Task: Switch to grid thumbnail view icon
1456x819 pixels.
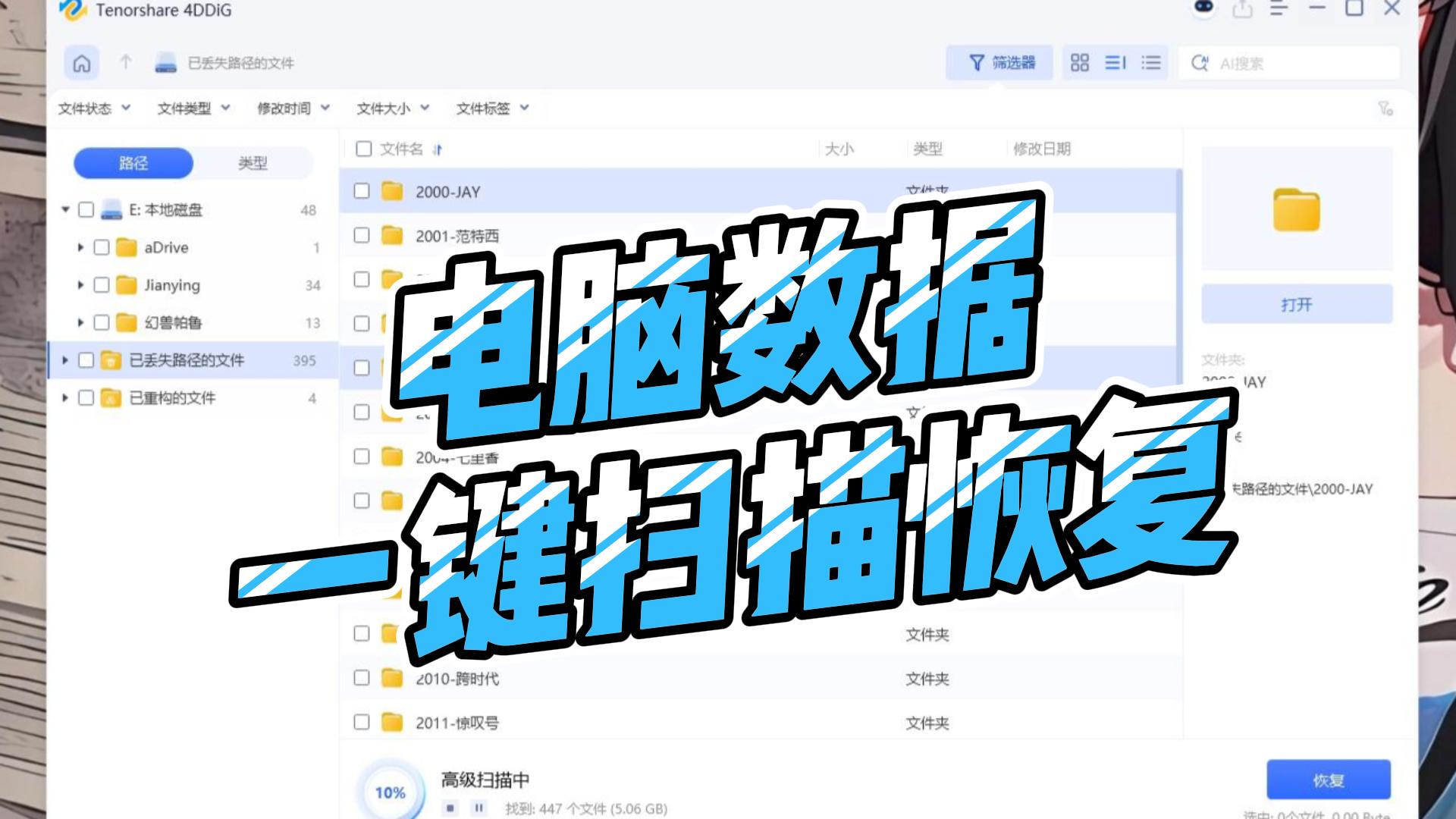Action: tap(1079, 63)
